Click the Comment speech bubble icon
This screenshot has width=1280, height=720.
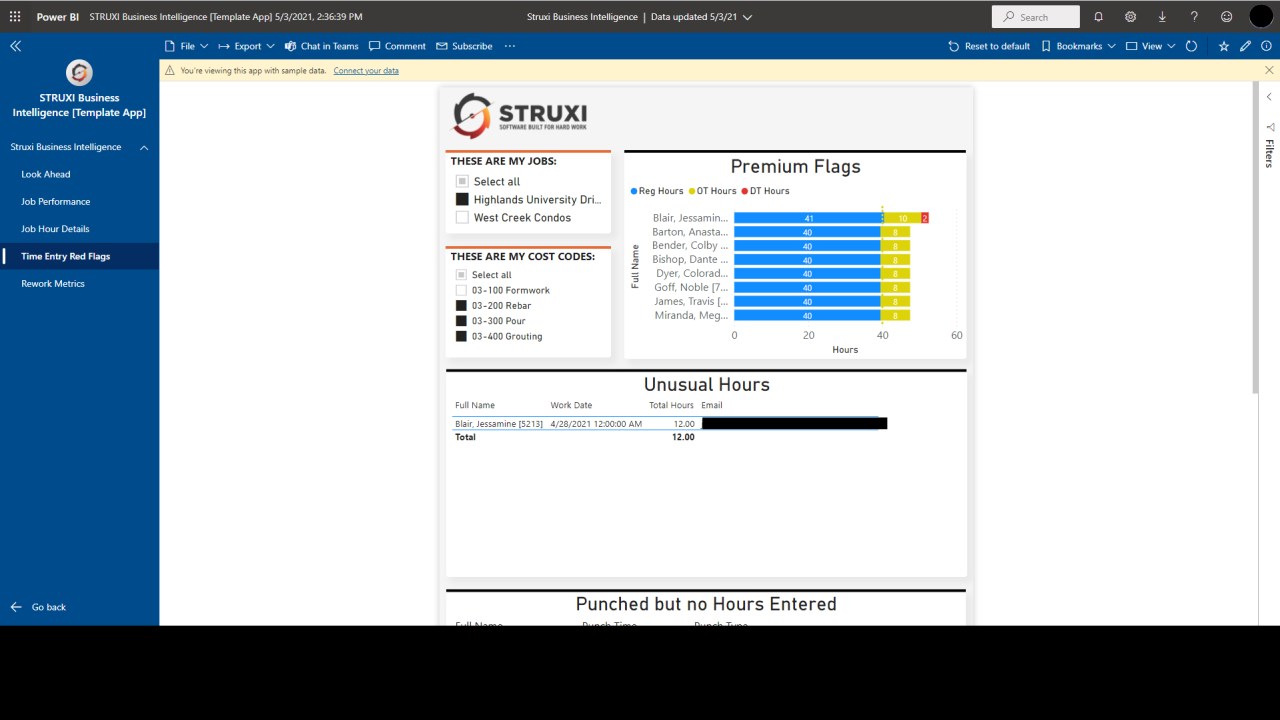click(375, 46)
